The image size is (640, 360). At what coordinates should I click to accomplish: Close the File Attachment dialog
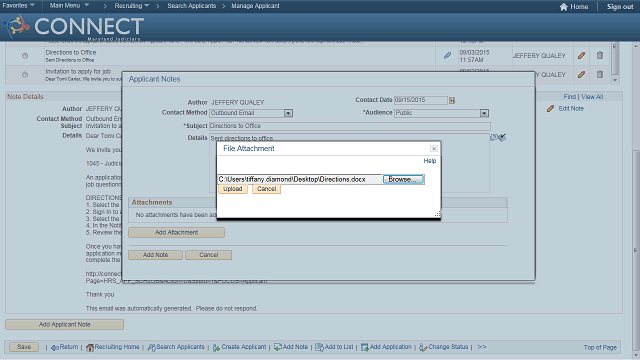click(434, 149)
